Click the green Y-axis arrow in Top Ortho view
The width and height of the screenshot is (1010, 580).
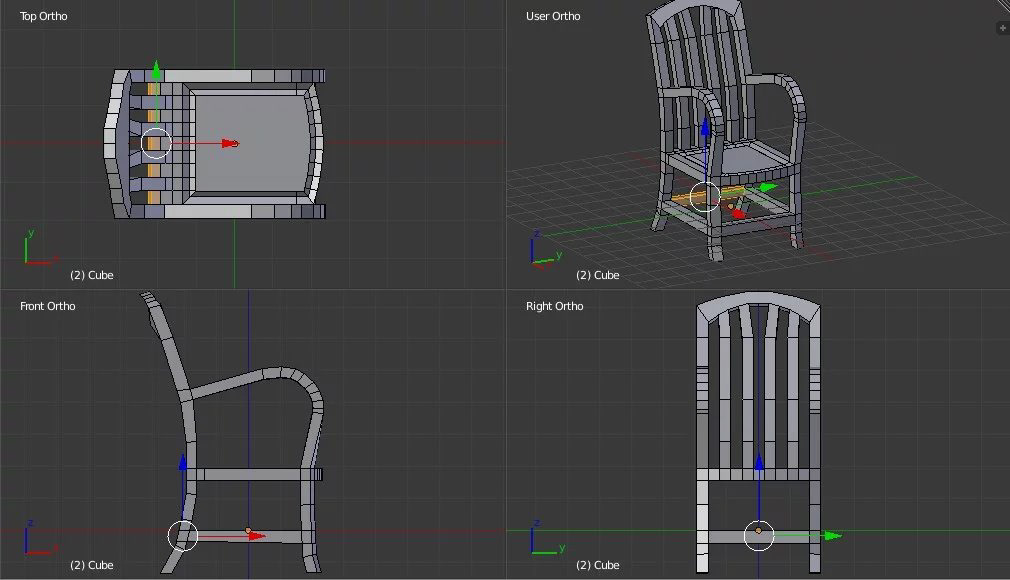(x=156, y=70)
